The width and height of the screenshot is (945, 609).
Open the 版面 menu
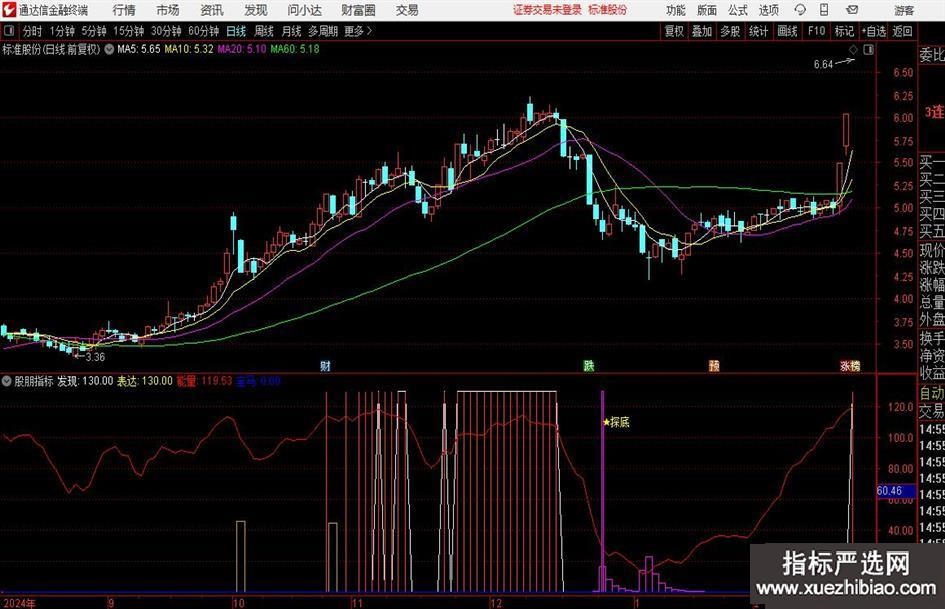pos(707,10)
